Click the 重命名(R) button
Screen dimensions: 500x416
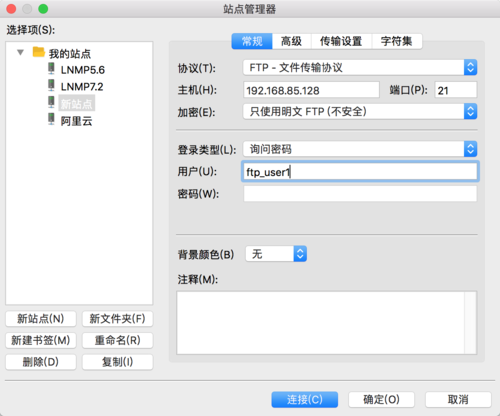(x=117, y=340)
